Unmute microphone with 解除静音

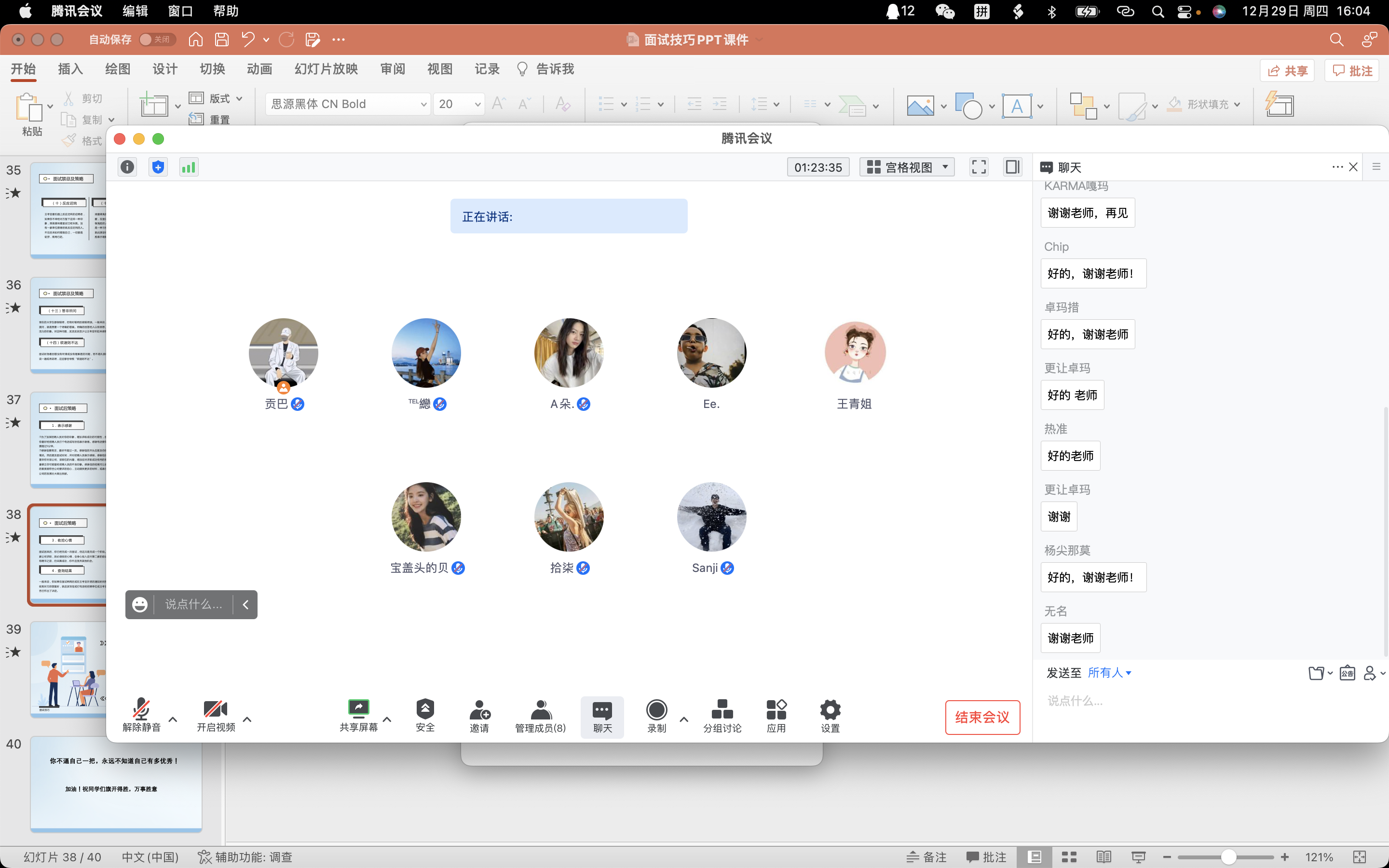[141, 715]
